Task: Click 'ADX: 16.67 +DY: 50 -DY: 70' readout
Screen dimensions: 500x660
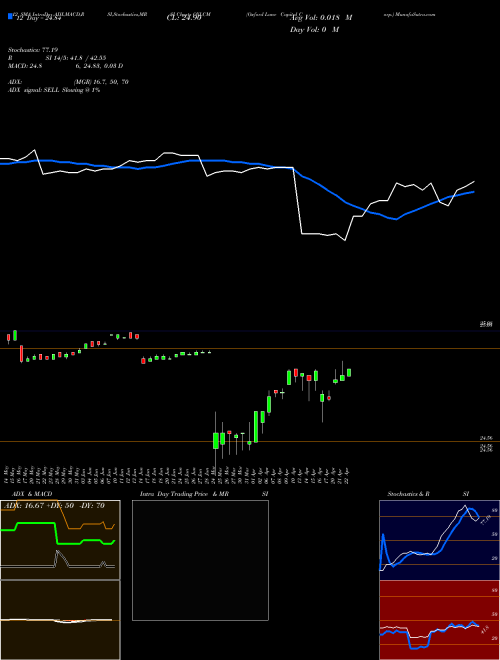Action: pyautogui.click(x=53, y=505)
